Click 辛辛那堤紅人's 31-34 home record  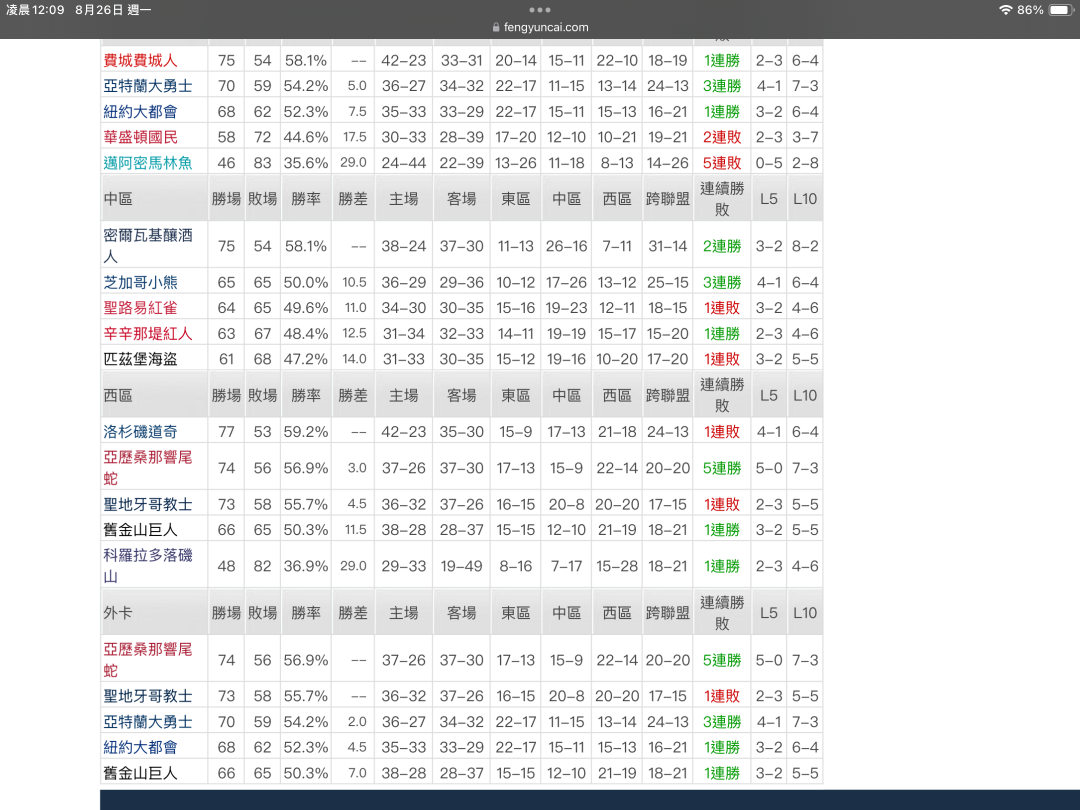coord(404,334)
